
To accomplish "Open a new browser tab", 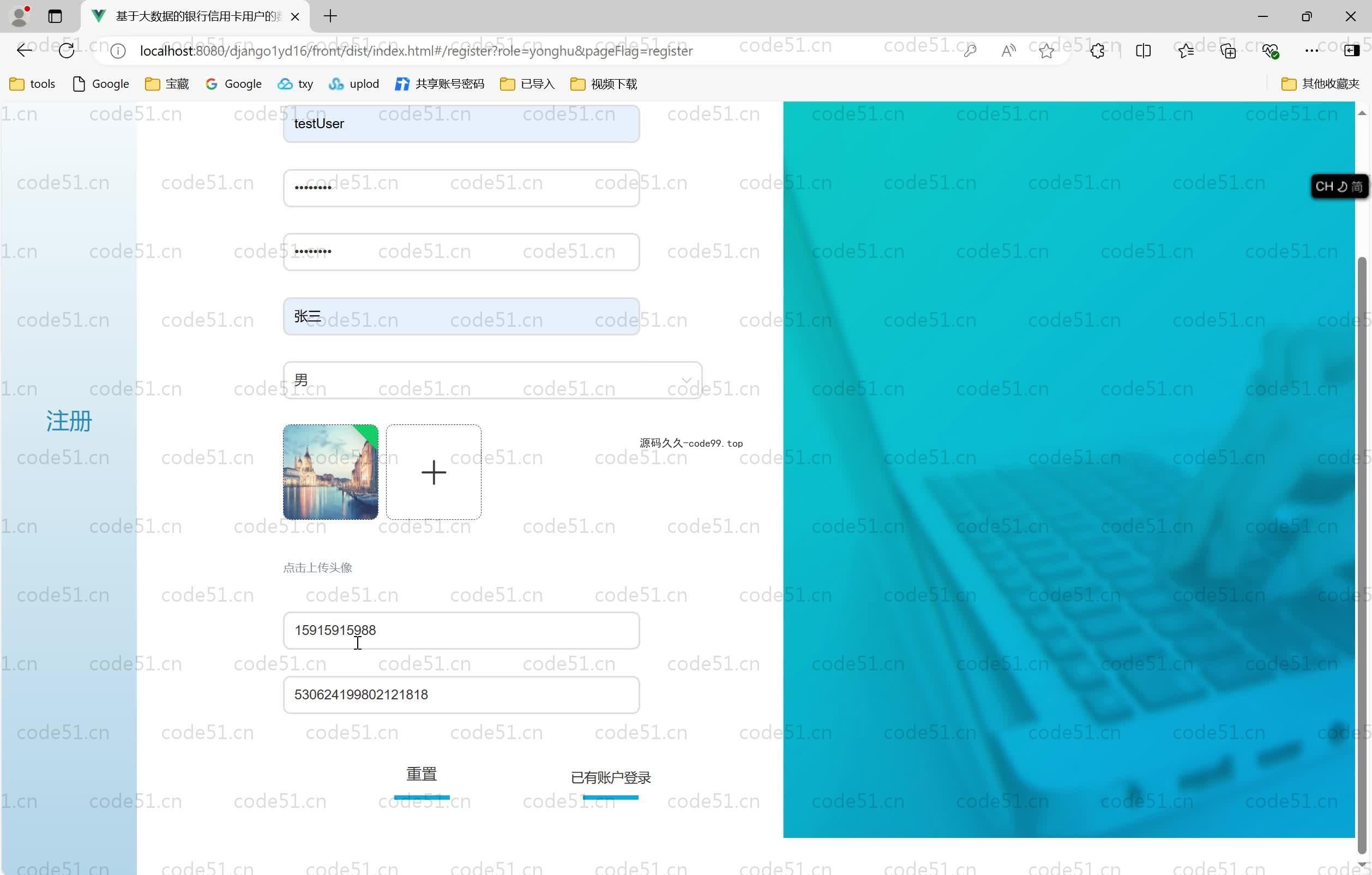I will pyautogui.click(x=330, y=16).
